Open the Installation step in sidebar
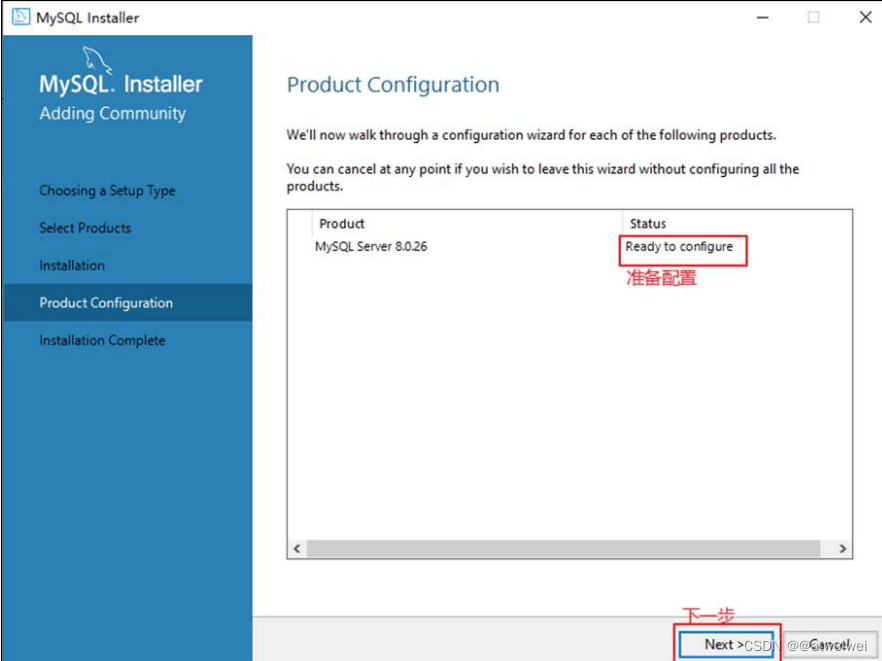882x661 pixels. point(72,266)
